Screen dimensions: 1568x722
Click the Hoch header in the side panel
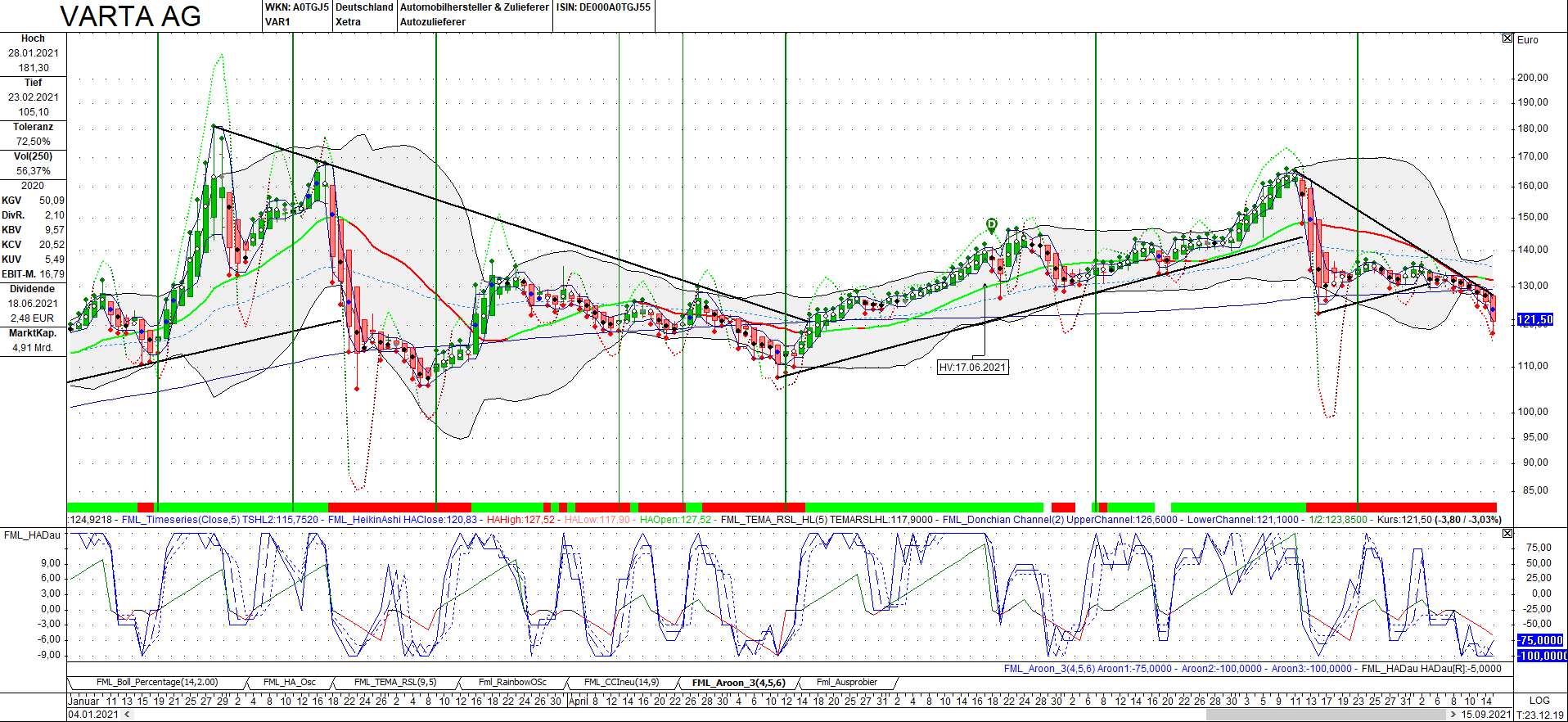33,38
